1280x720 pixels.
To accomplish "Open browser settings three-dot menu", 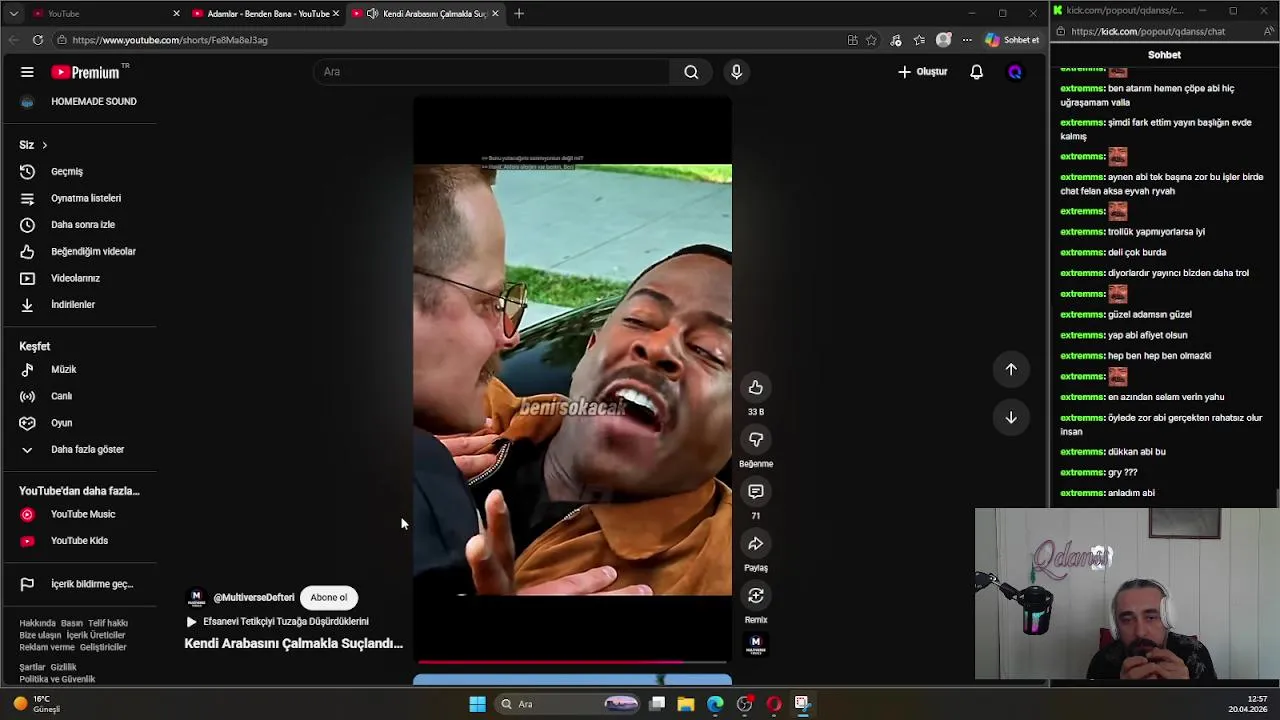I will pyautogui.click(x=967, y=40).
